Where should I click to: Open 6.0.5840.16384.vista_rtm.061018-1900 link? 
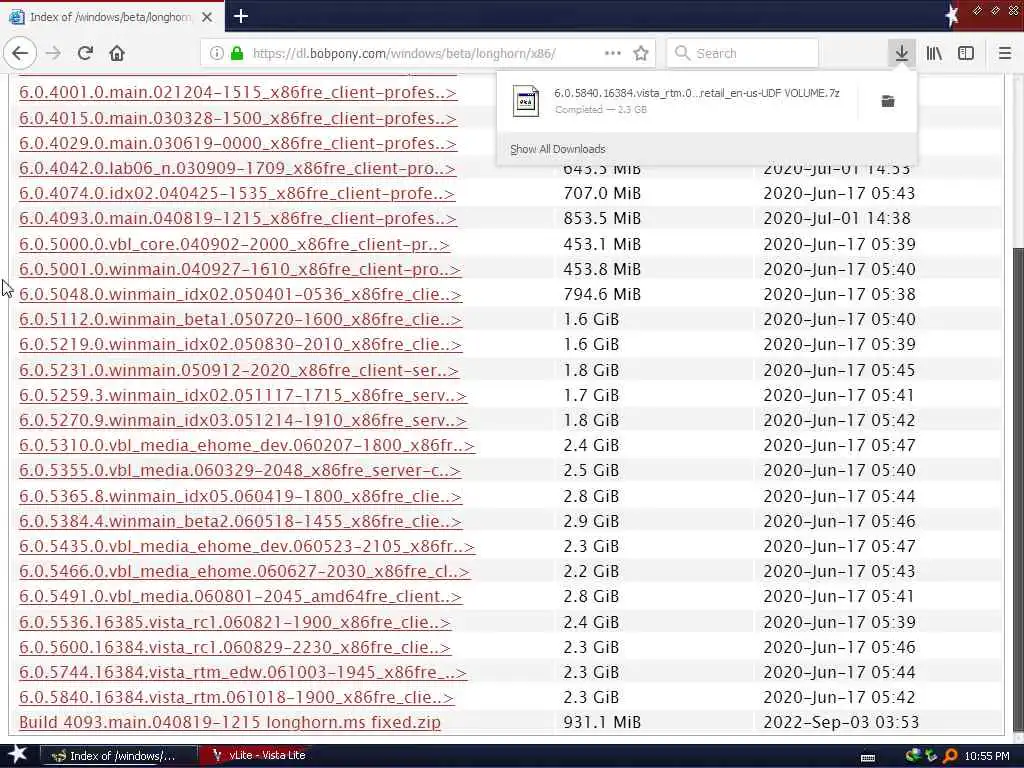236,697
